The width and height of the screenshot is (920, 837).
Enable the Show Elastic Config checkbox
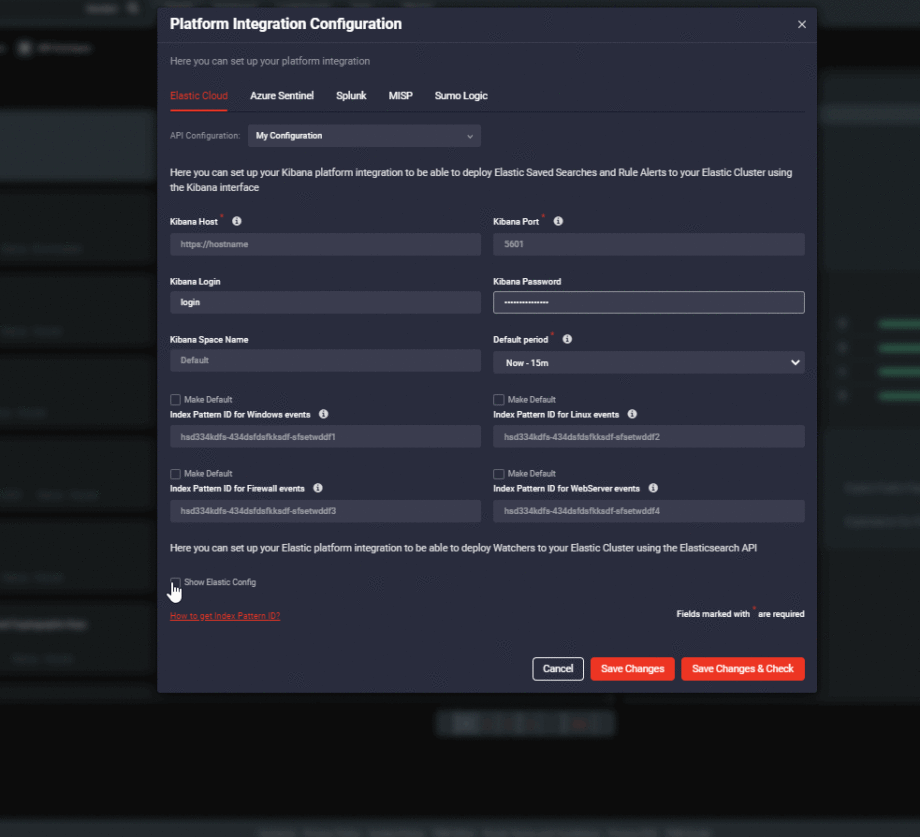[175, 582]
